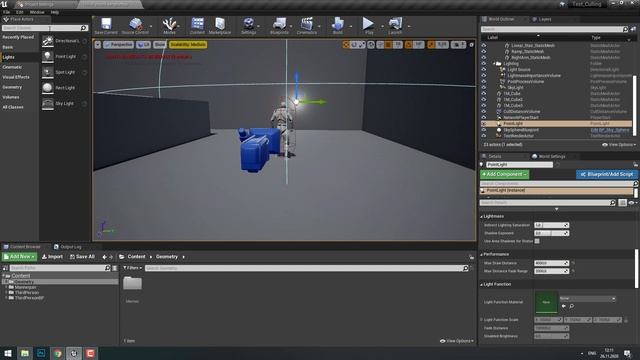
Task: Toggle visibility of TM_Cube actor
Action: click(x=484, y=93)
